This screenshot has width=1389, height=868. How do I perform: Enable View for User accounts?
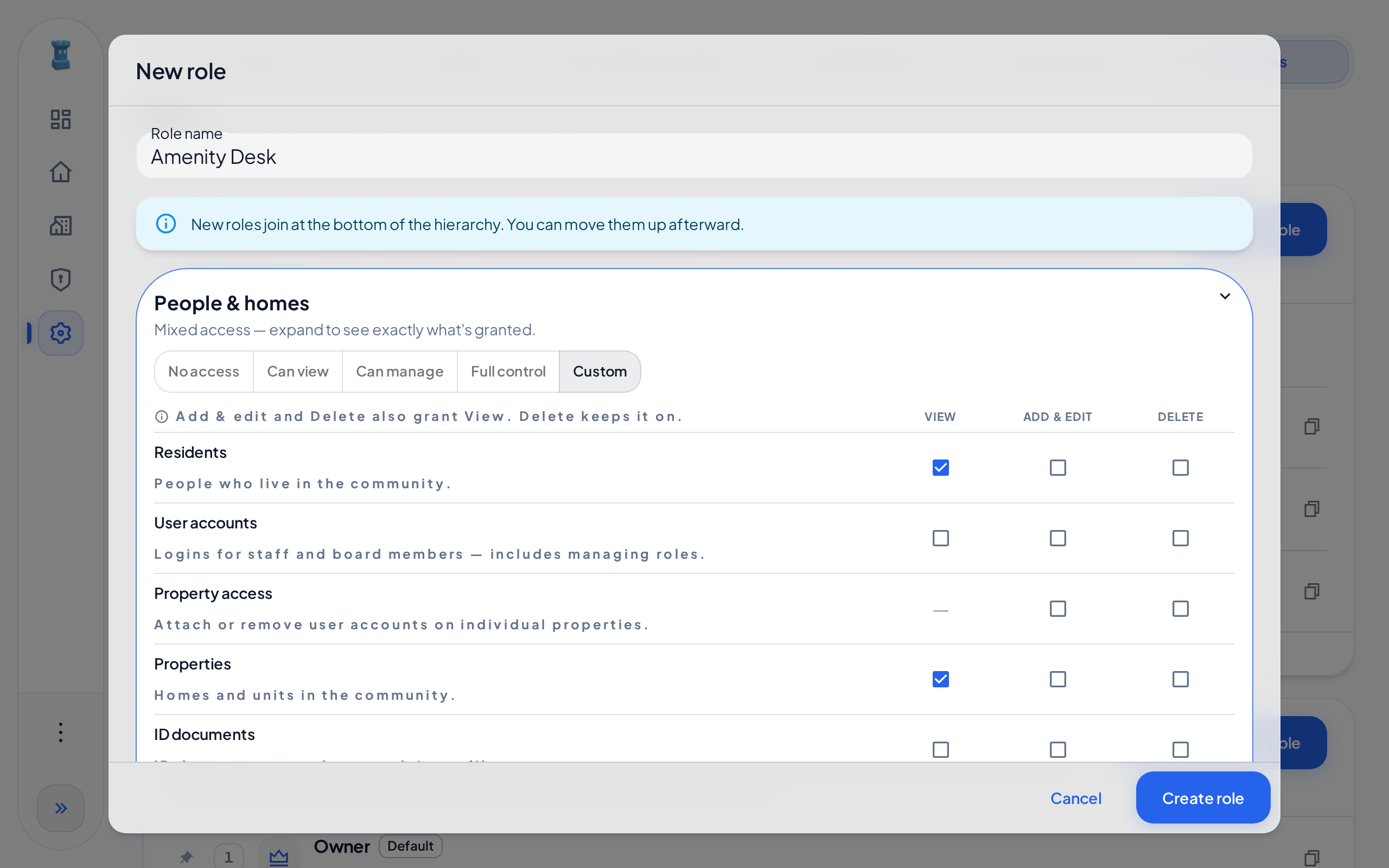(940, 539)
